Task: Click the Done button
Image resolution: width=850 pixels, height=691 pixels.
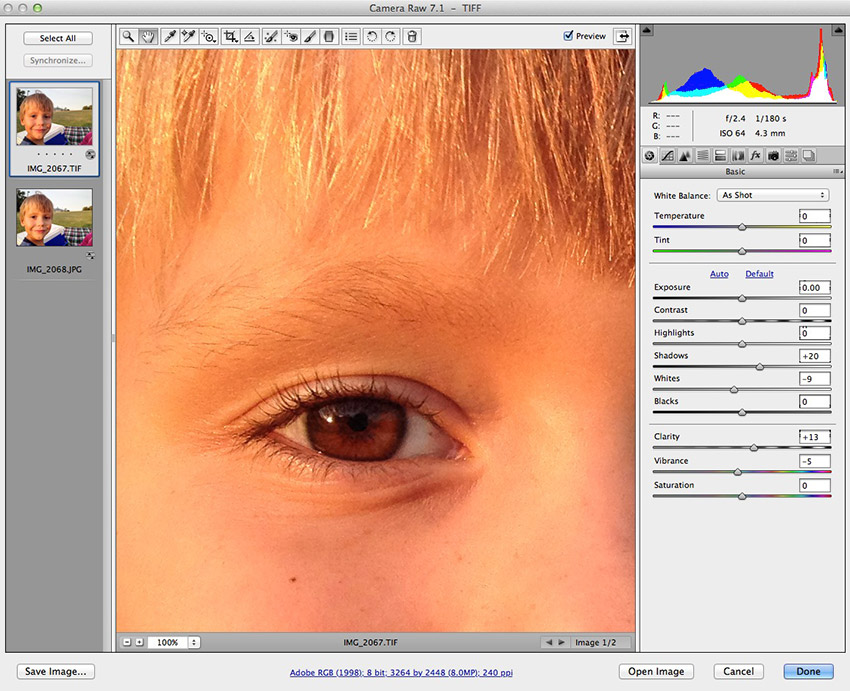Action: (808, 671)
